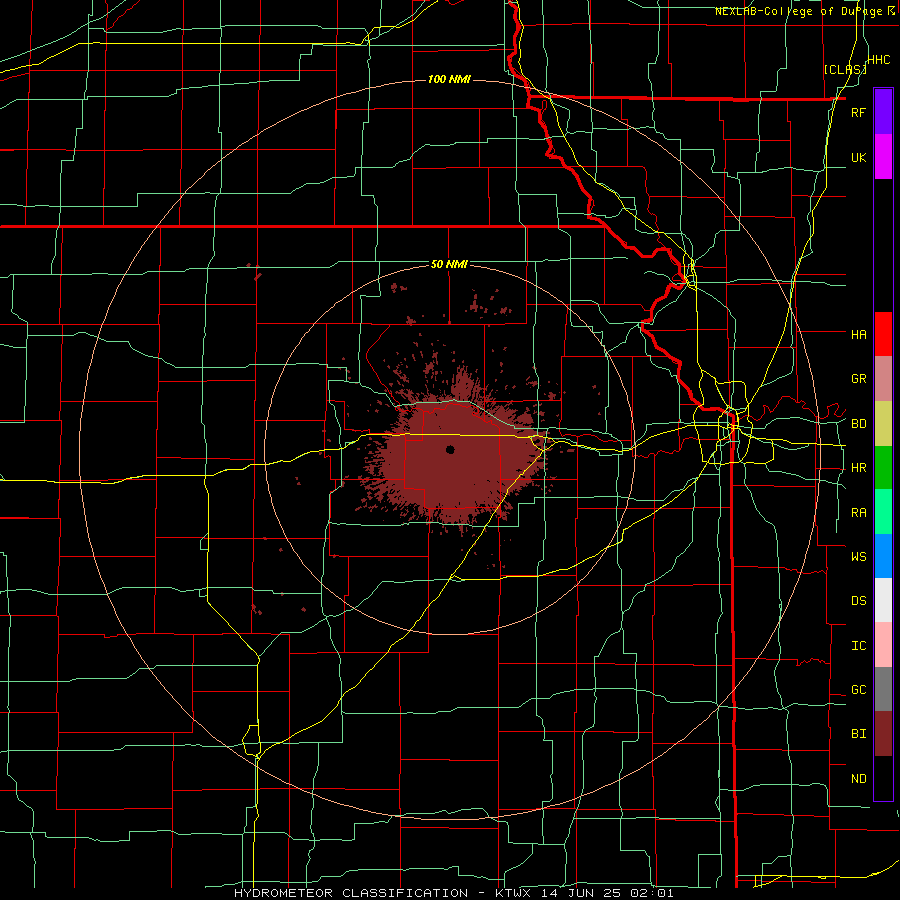
Task: Click the HHC product label
Action: coord(879,60)
